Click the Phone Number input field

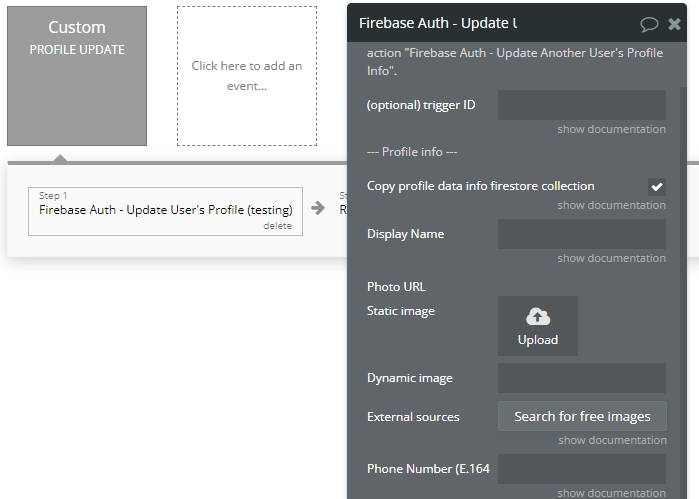pos(582,469)
